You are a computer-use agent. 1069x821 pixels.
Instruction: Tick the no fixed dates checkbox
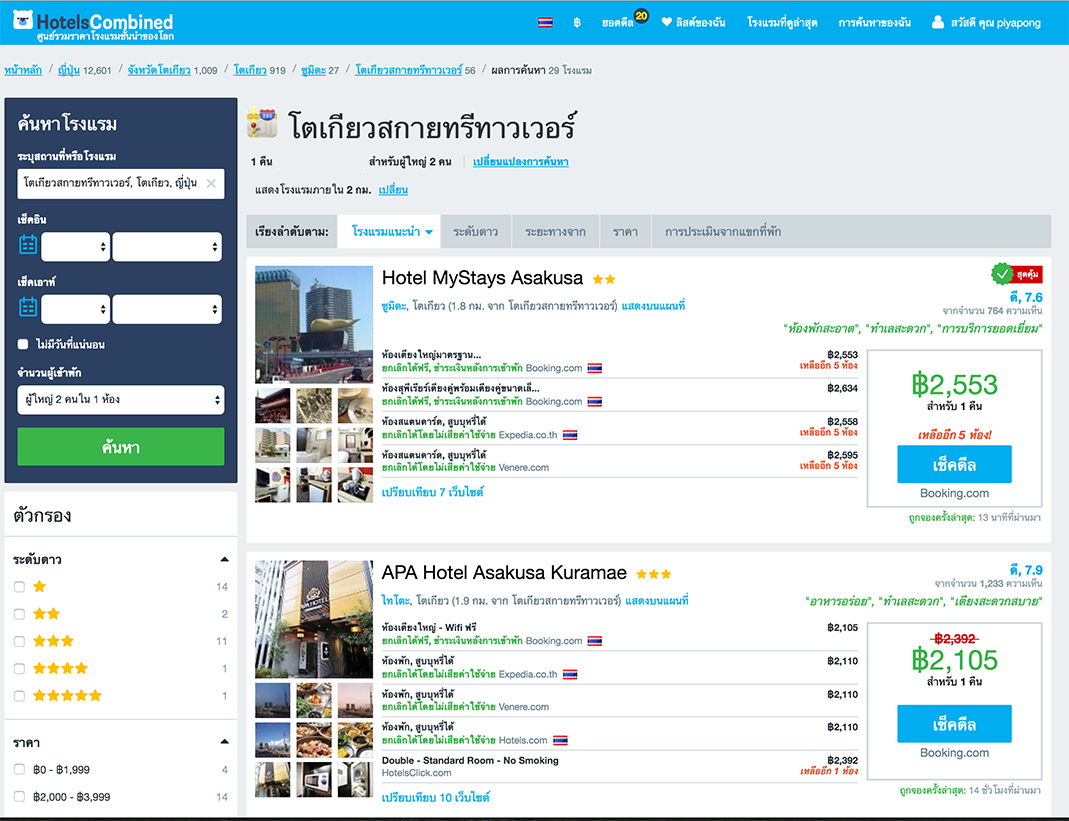(x=23, y=344)
